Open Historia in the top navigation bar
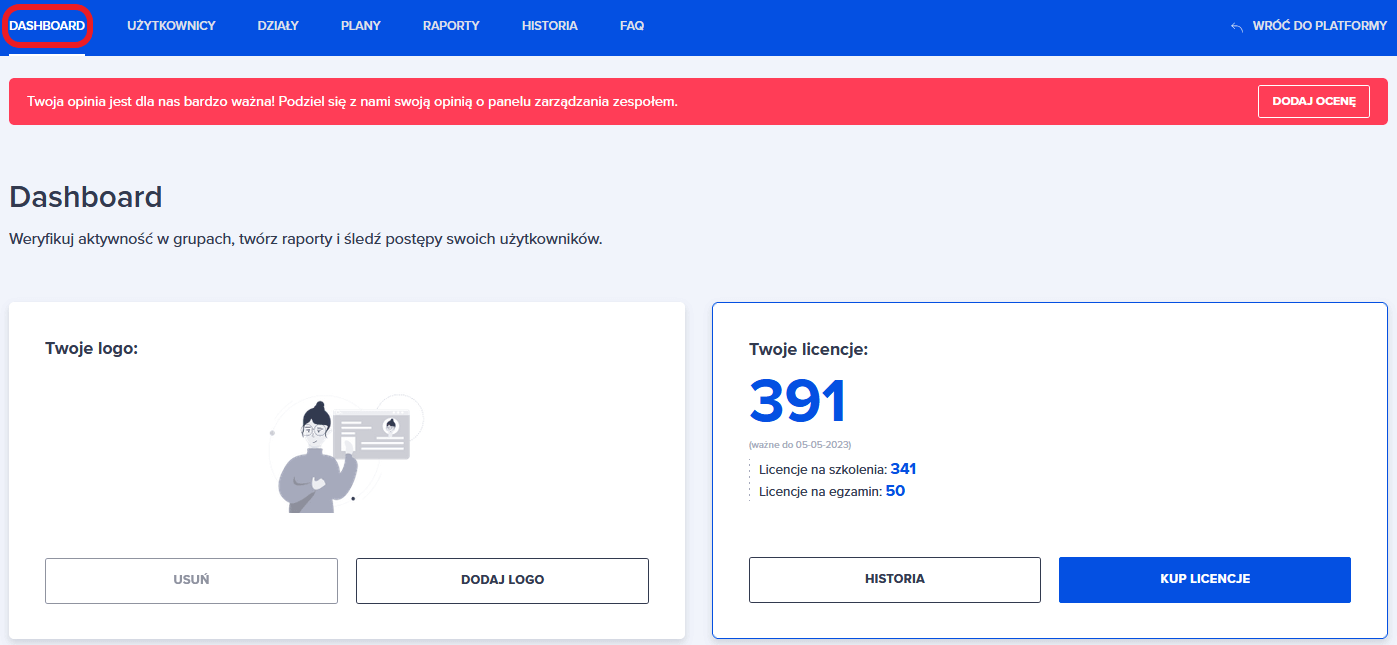 pos(549,26)
